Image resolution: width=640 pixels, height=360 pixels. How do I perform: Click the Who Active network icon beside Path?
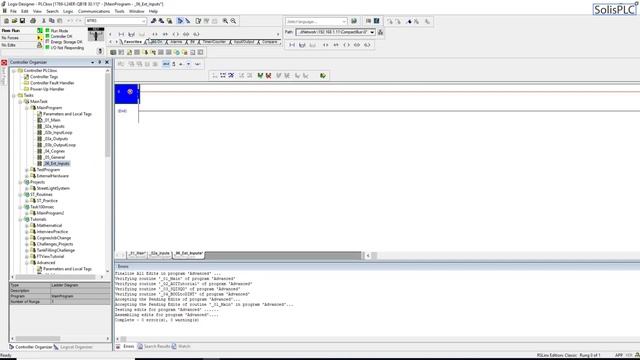pyautogui.click(x=380, y=32)
